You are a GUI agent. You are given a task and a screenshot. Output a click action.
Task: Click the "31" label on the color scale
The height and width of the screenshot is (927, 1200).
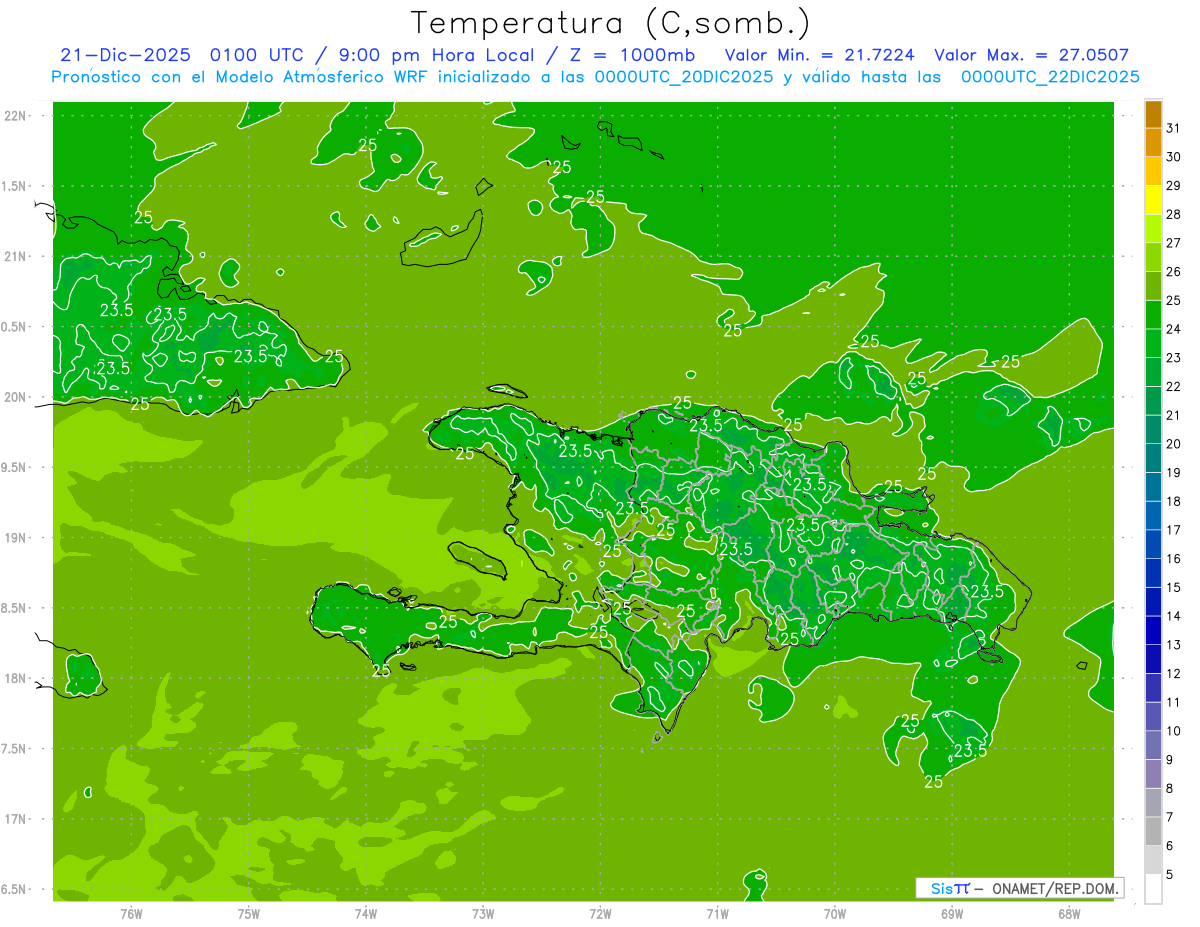pyautogui.click(x=1174, y=127)
